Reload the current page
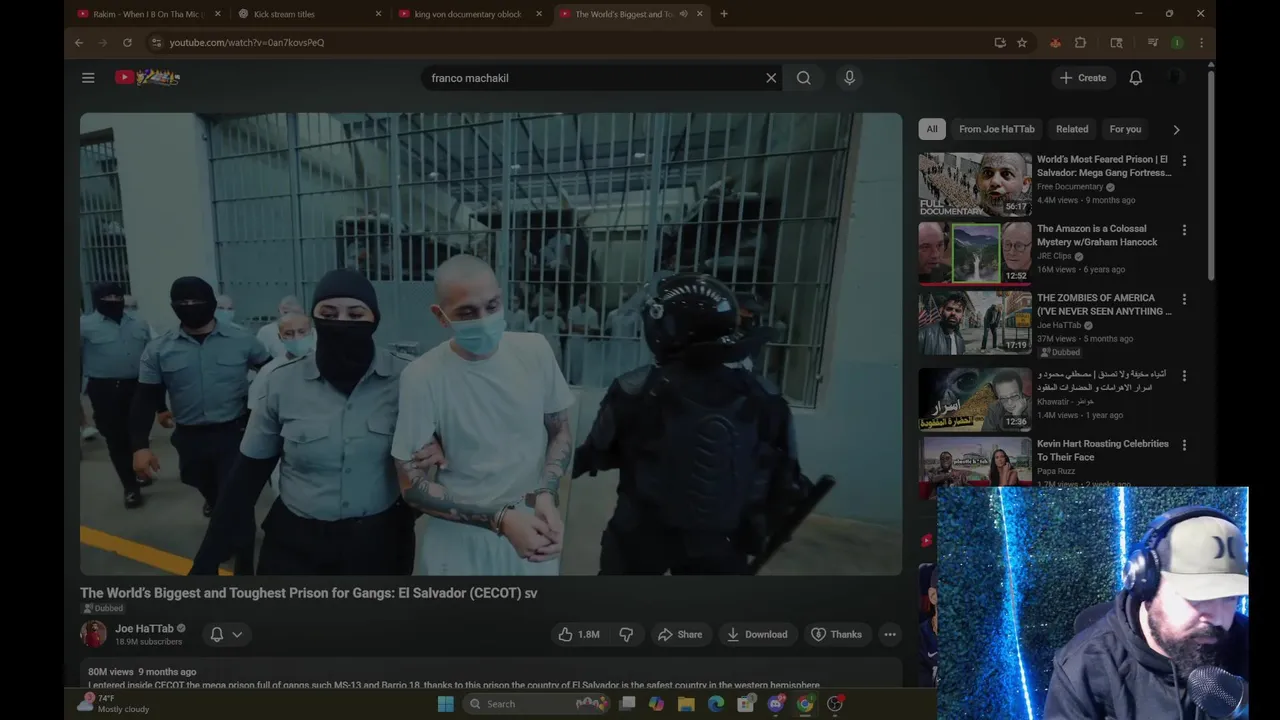 point(127,43)
